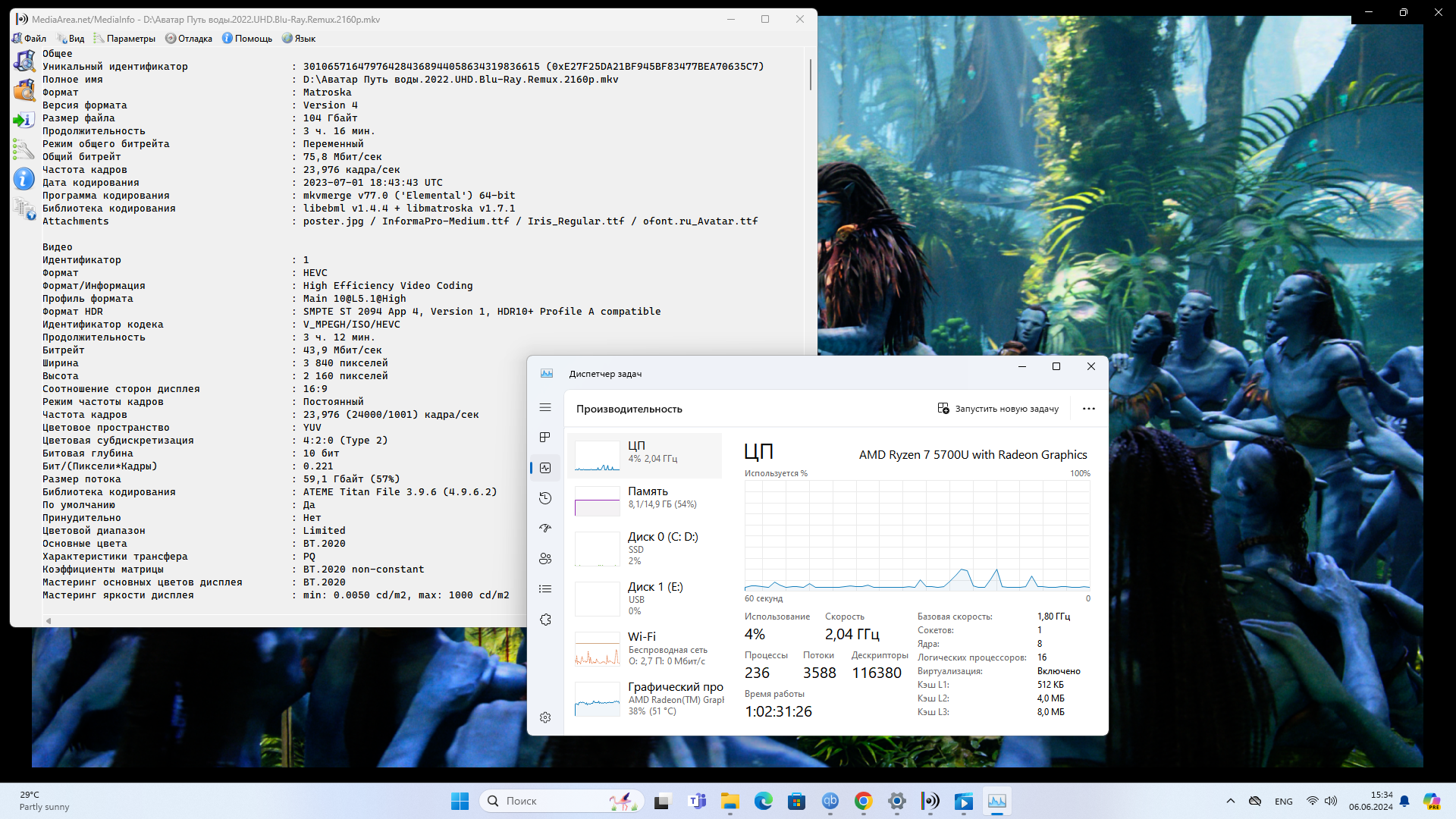This screenshot has height=819, width=1456.
Task: Open Startup apps gauge icon in Task Manager
Action: pos(545,529)
